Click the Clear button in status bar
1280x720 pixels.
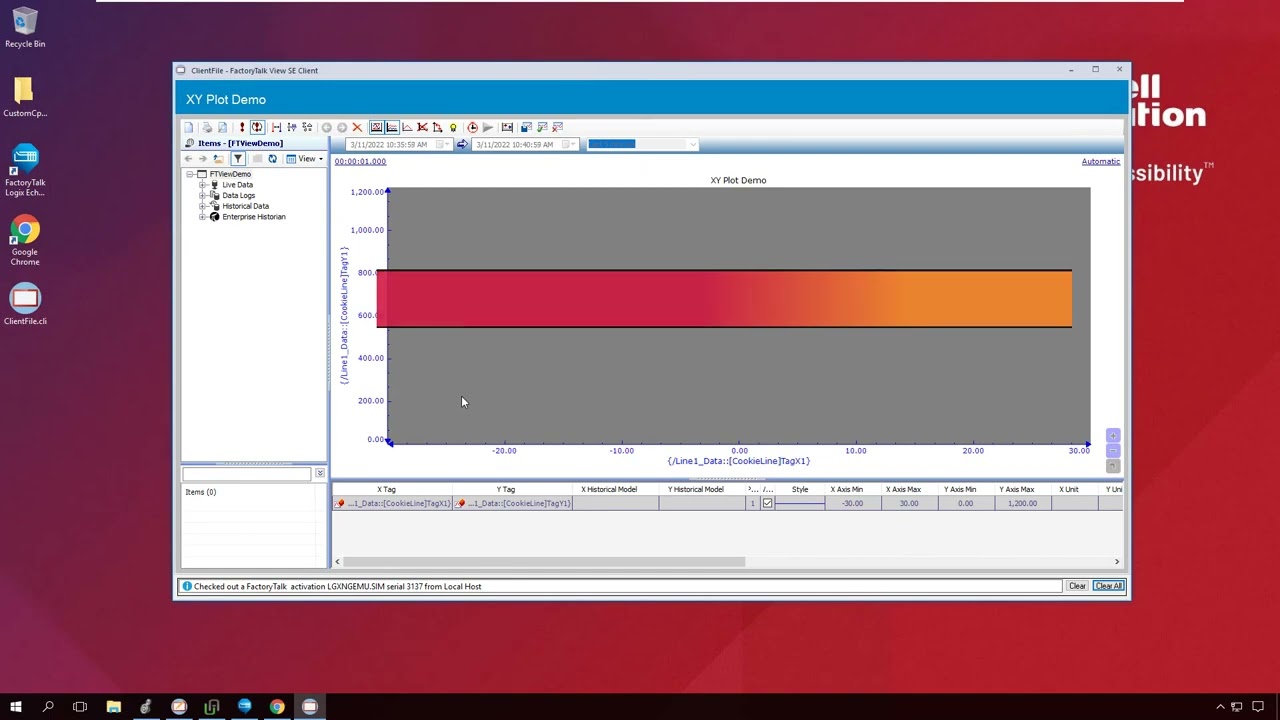point(1077,586)
